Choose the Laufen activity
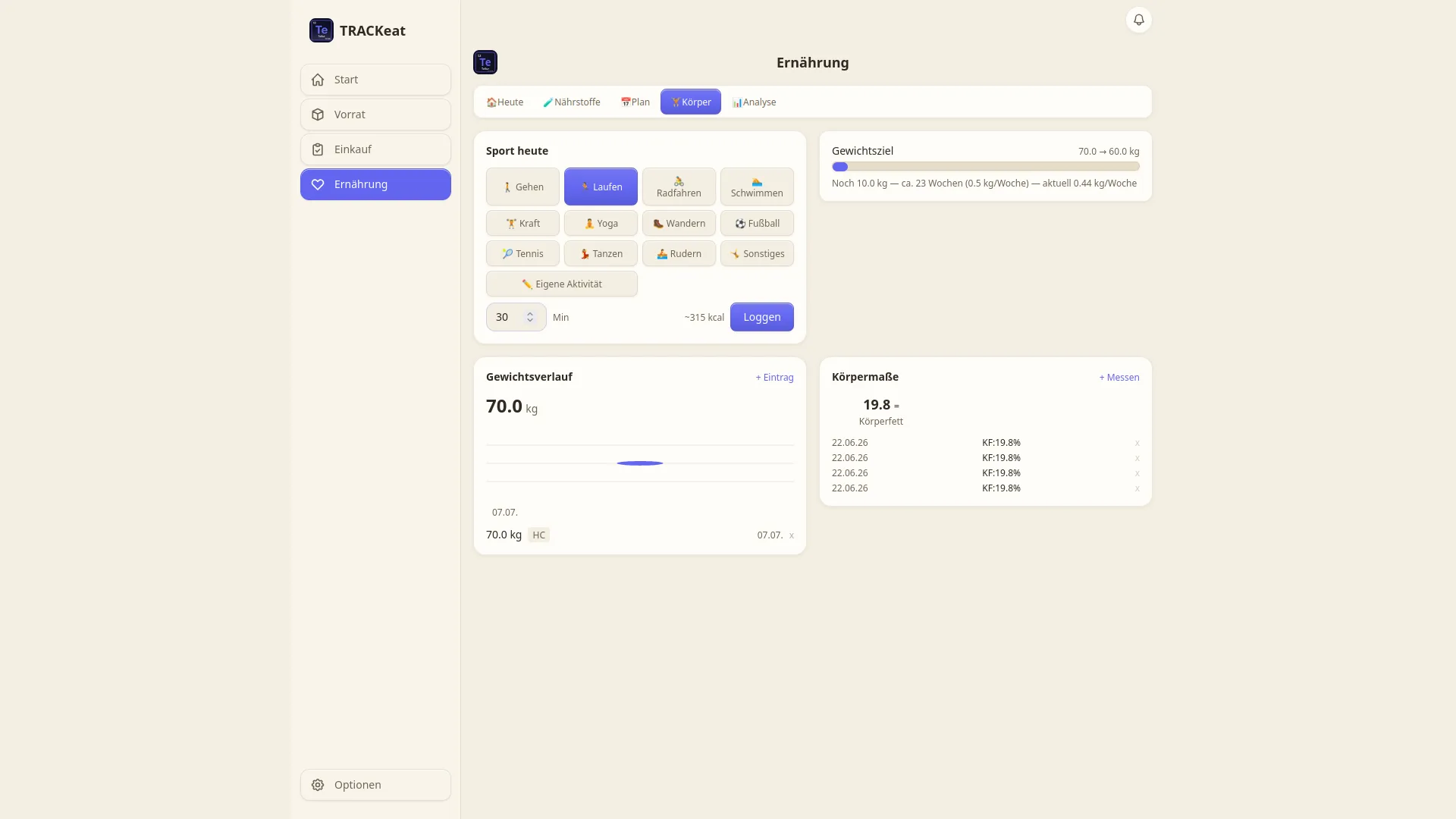 coord(601,187)
